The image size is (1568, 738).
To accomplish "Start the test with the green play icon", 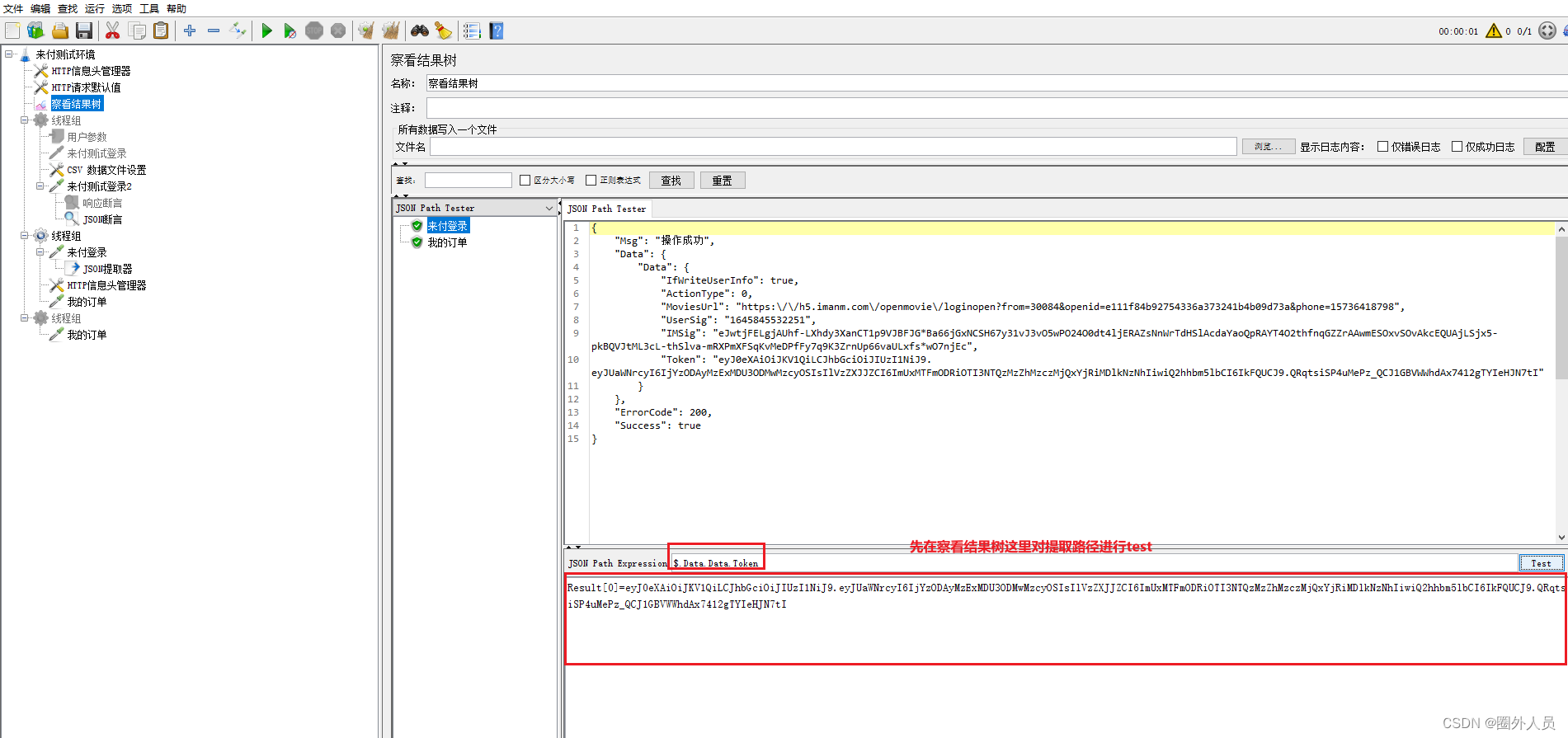I will tap(266, 31).
